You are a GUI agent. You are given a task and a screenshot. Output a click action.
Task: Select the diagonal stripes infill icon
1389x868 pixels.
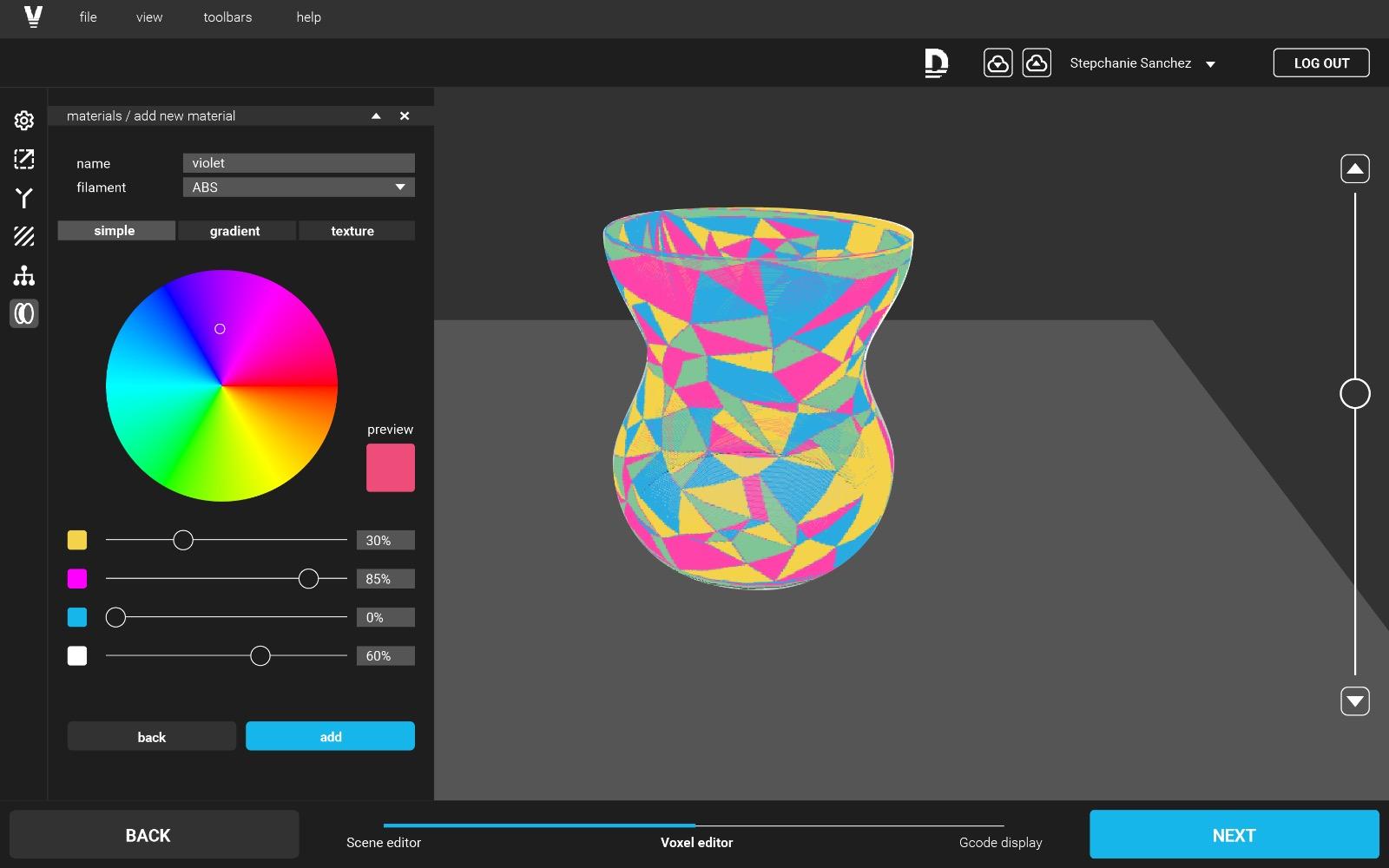pyautogui.click(x=24, y=236)
